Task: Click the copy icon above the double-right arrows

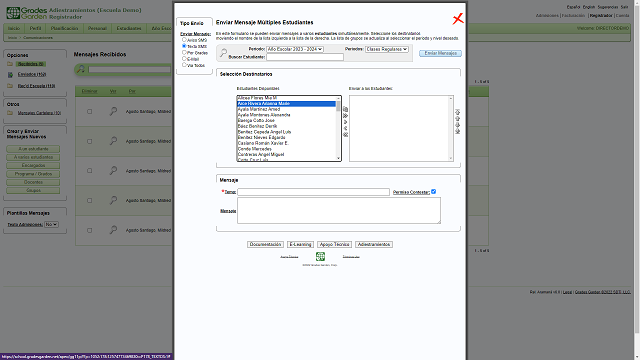Action: (x=345, y=109)
